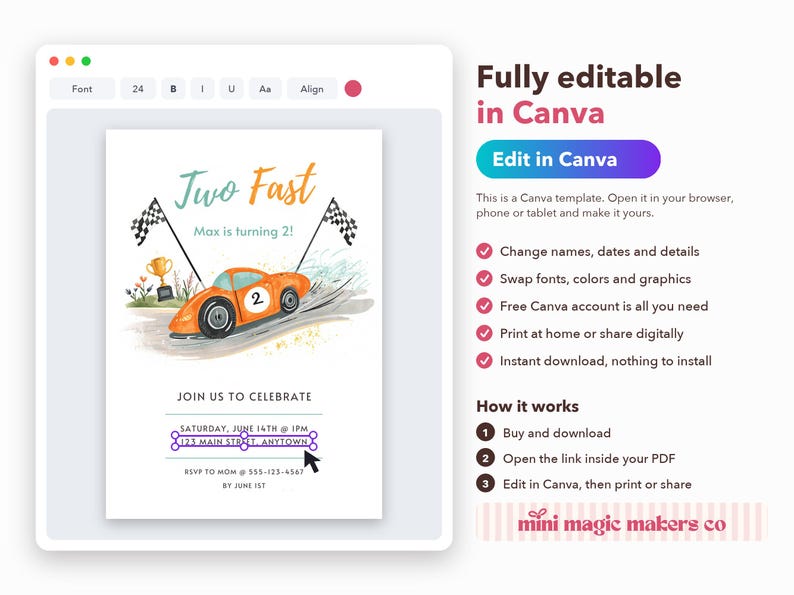
Task: Click the number 2 circle on the car
Action: pyautogui.click(x=257, y=298)
